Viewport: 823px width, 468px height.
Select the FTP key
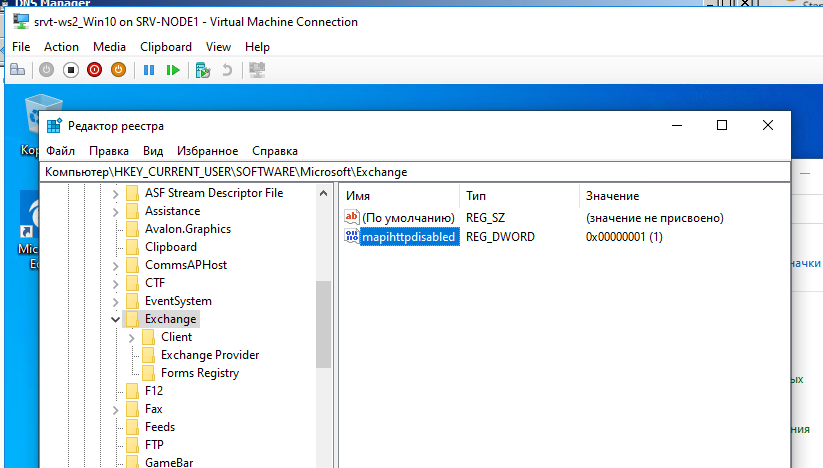pyautogui.click(x=154, y=444)
